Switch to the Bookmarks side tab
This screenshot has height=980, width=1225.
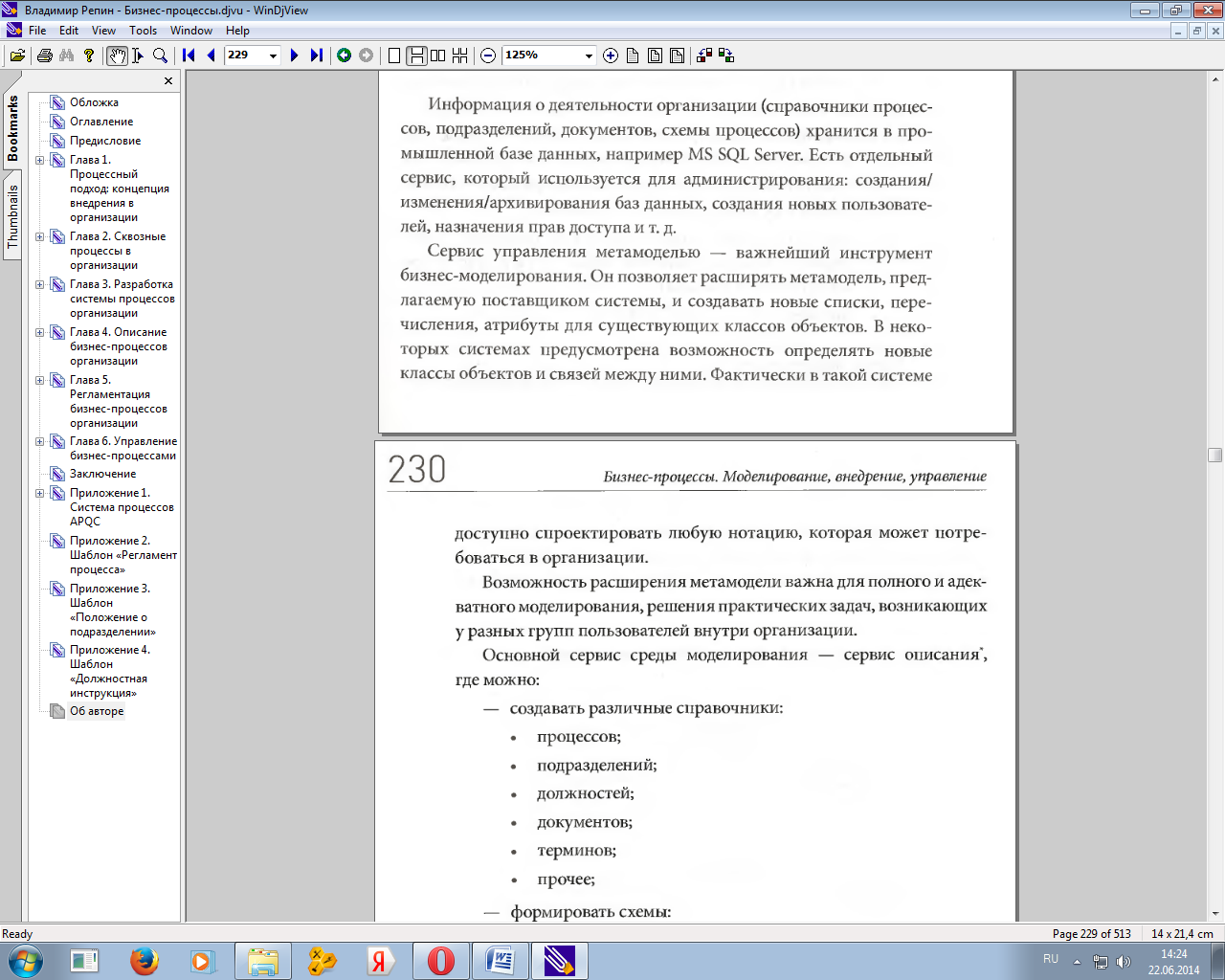(12, 129)
